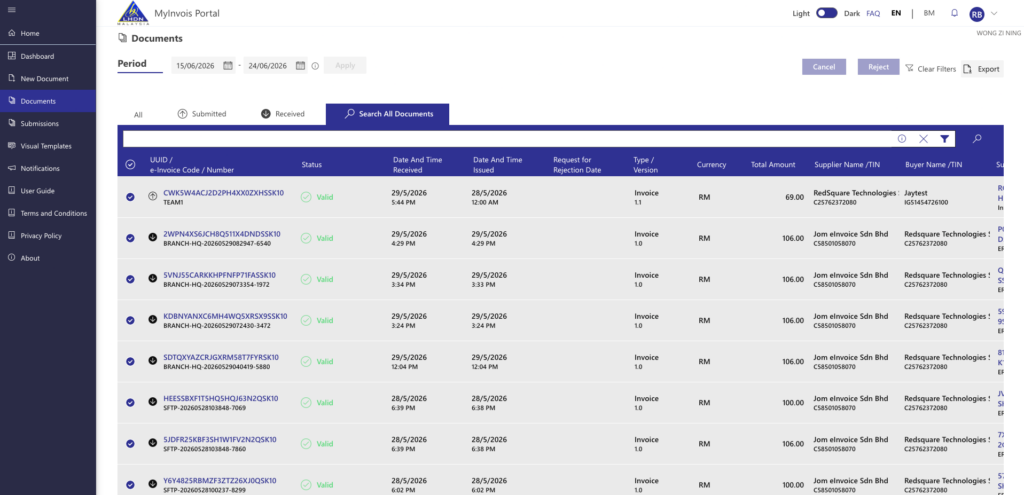Viewport: 1024px width, 495px height.
Task: Uncheck the 5VNJ55CARKKHPFNFP71FASSK10 row checkbox
Action: point(130,279)
